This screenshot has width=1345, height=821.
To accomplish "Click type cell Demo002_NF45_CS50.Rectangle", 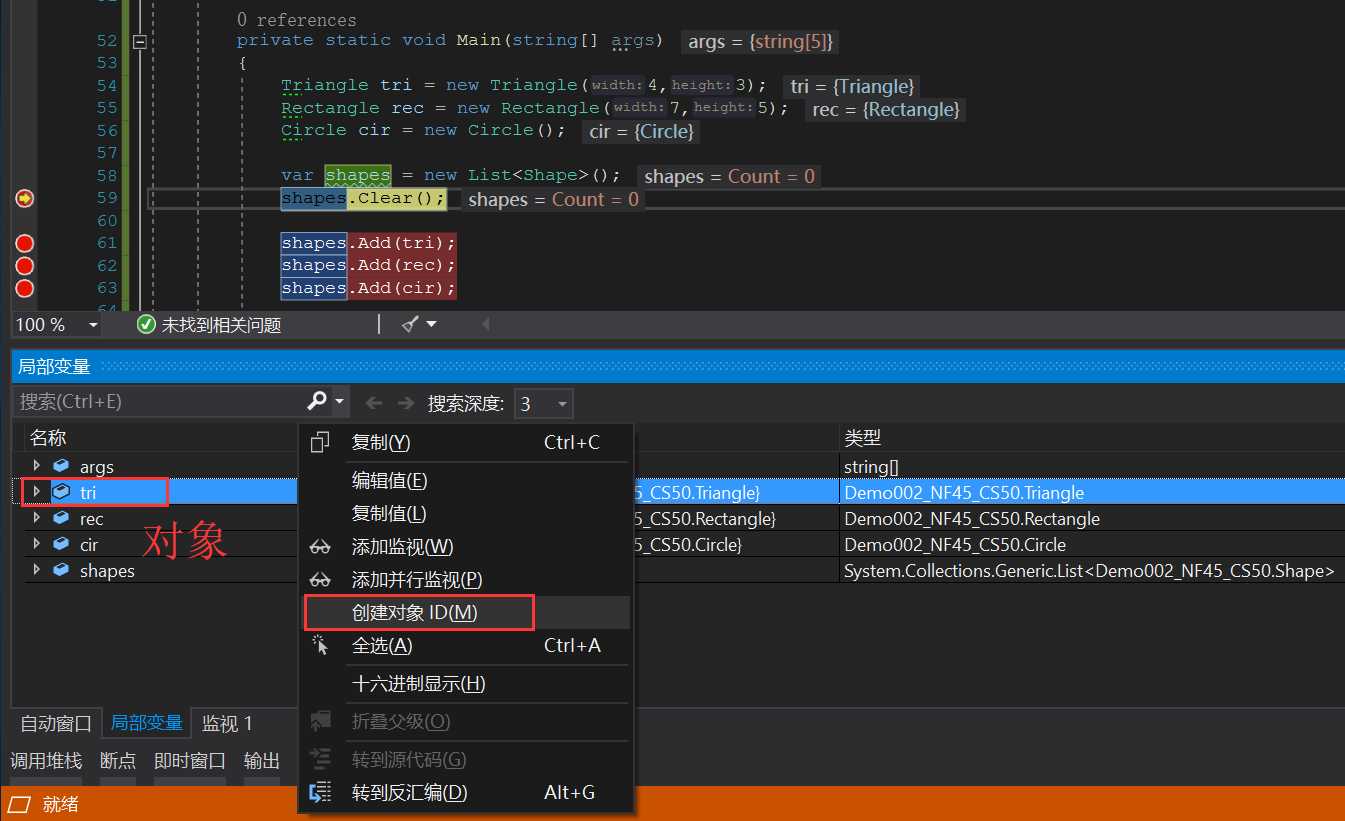I will click(972, 519).
